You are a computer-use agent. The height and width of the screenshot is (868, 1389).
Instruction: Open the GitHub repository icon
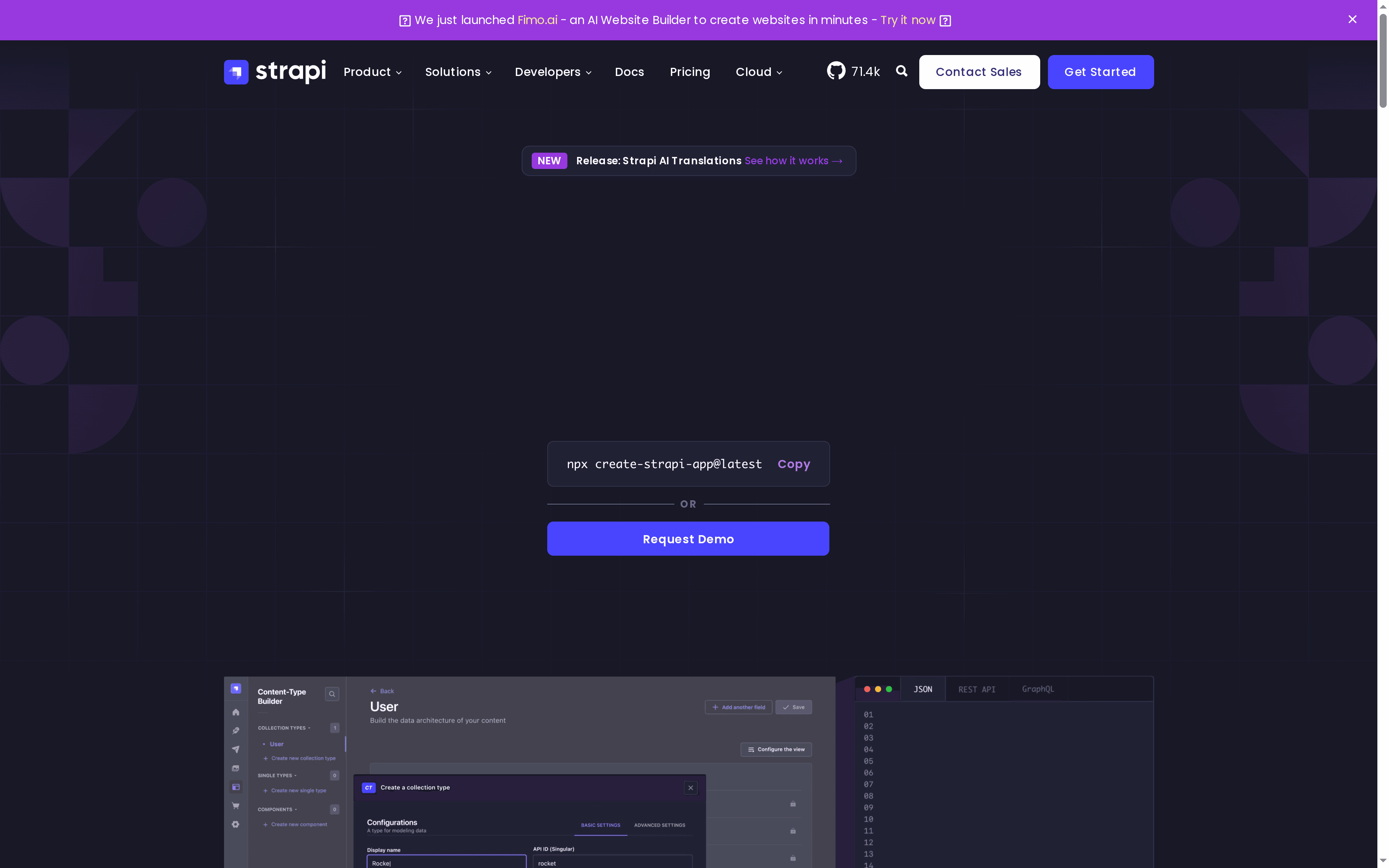(836, 71)
